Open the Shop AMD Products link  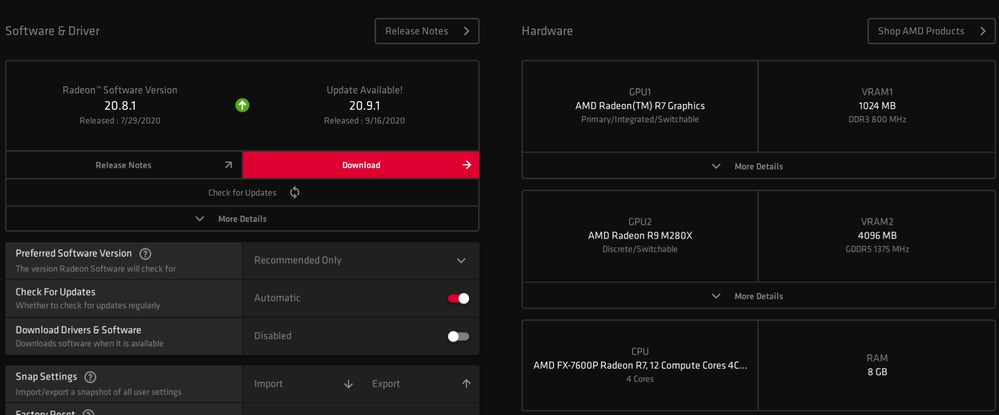[x=931, y=31]
